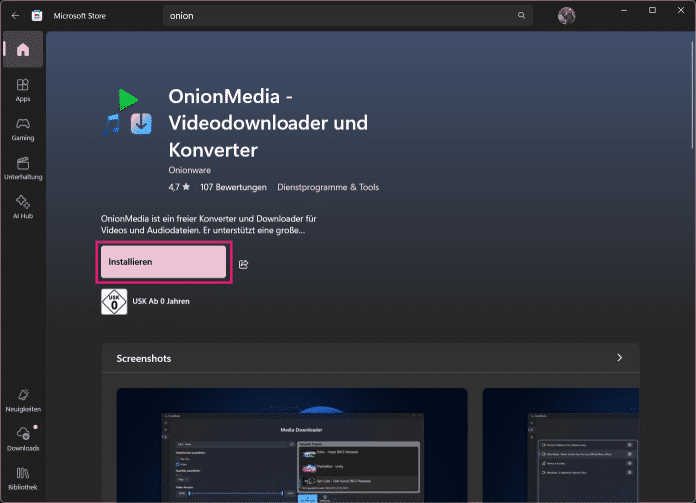
Task: Click the search field containing onion
Action: point(340,16)
